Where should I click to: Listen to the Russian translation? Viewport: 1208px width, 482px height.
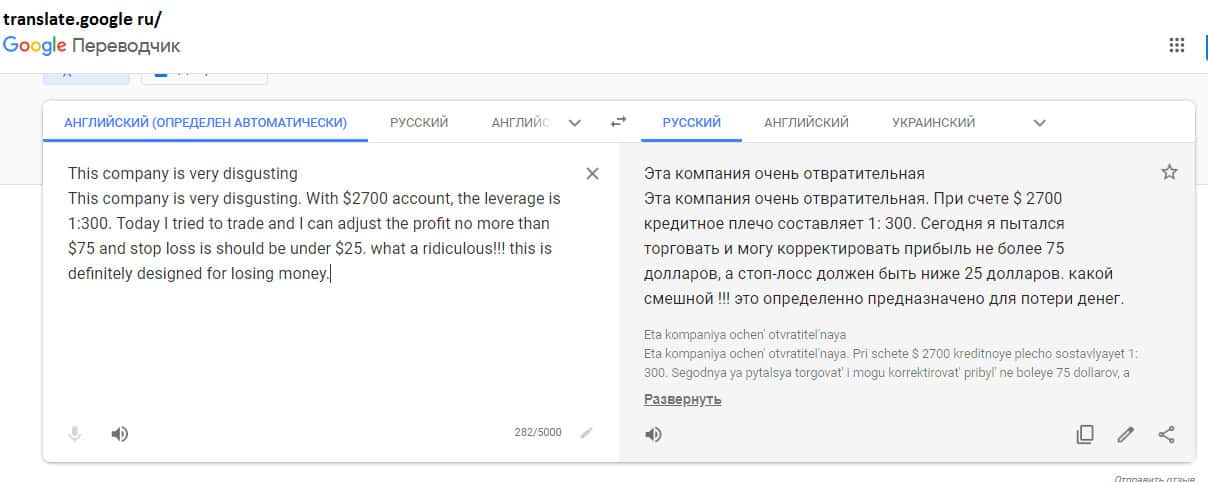[x=653, y=435]
